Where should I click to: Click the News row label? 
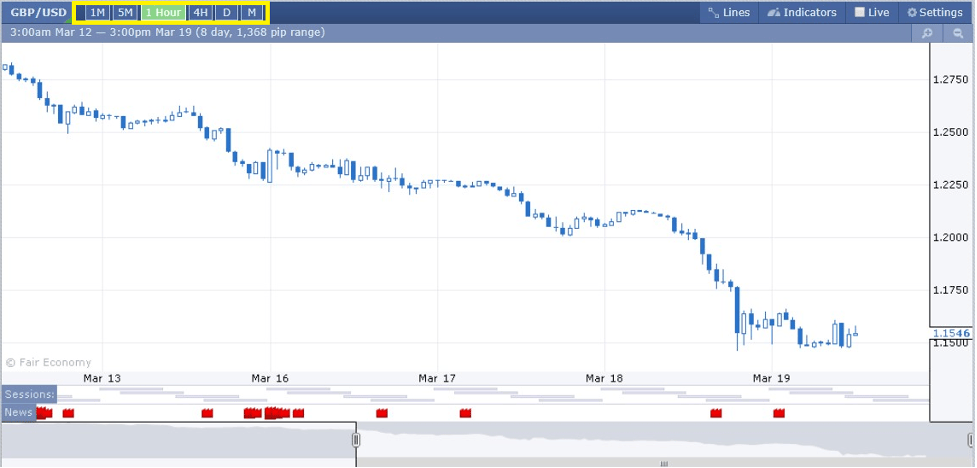coord(19,413)
